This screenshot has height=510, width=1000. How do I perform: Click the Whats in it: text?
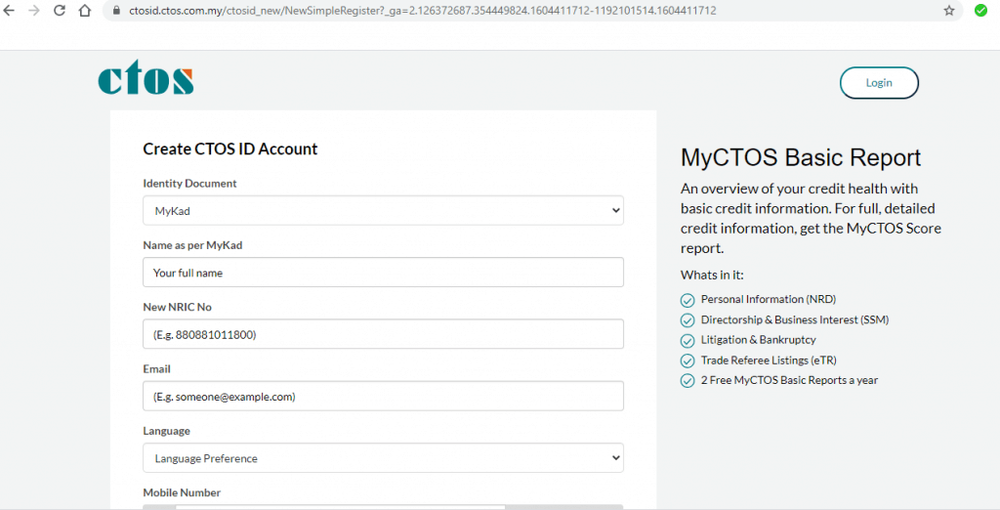tap(712, 275)
